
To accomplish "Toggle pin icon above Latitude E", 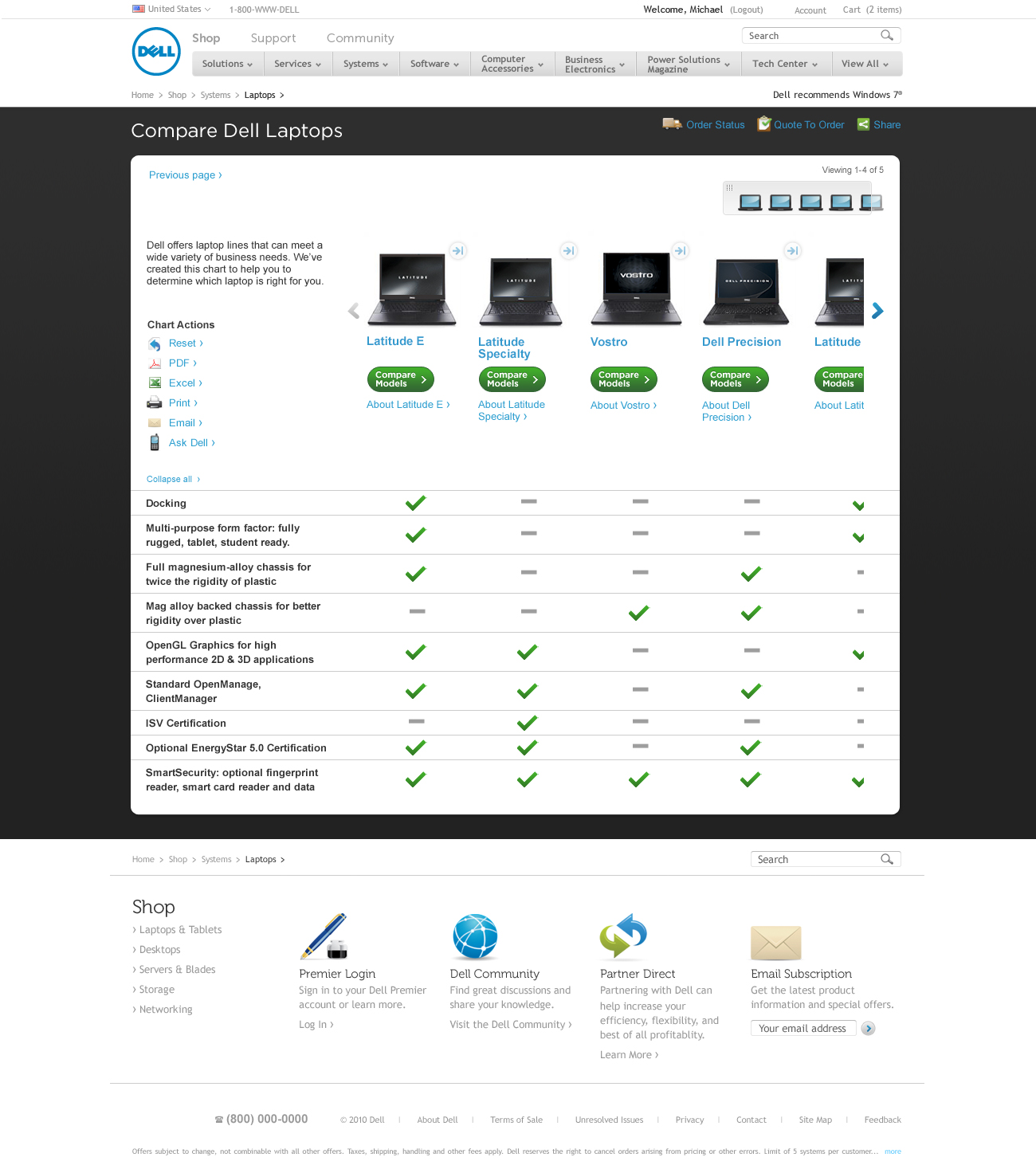I will (457, 251).
